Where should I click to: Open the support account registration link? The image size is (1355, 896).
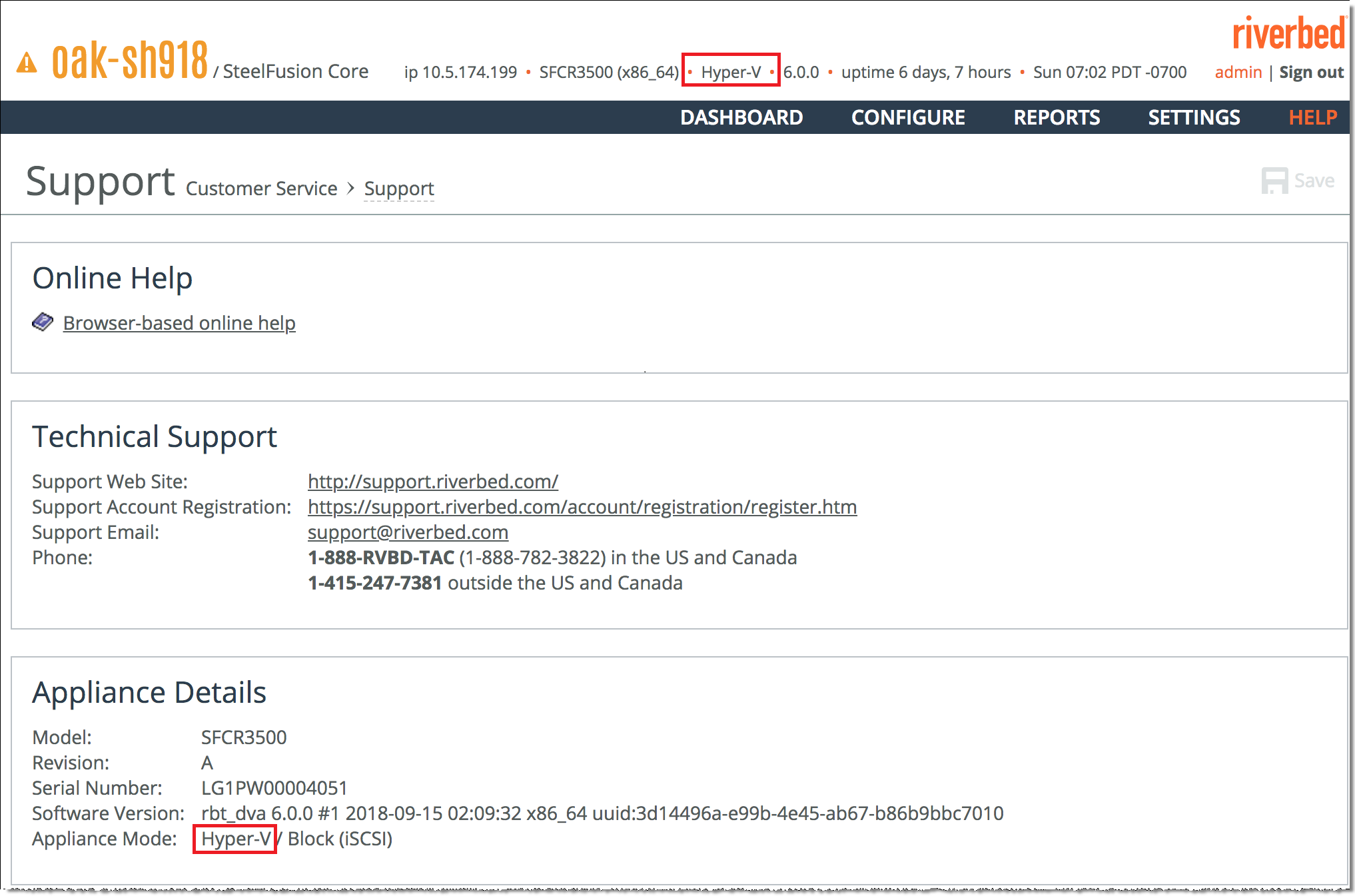tap(582, 506)
